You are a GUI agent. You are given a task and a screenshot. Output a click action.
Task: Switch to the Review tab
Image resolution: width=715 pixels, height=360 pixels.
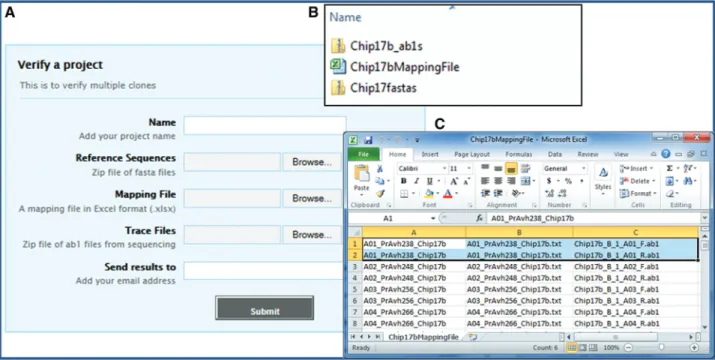588,155
